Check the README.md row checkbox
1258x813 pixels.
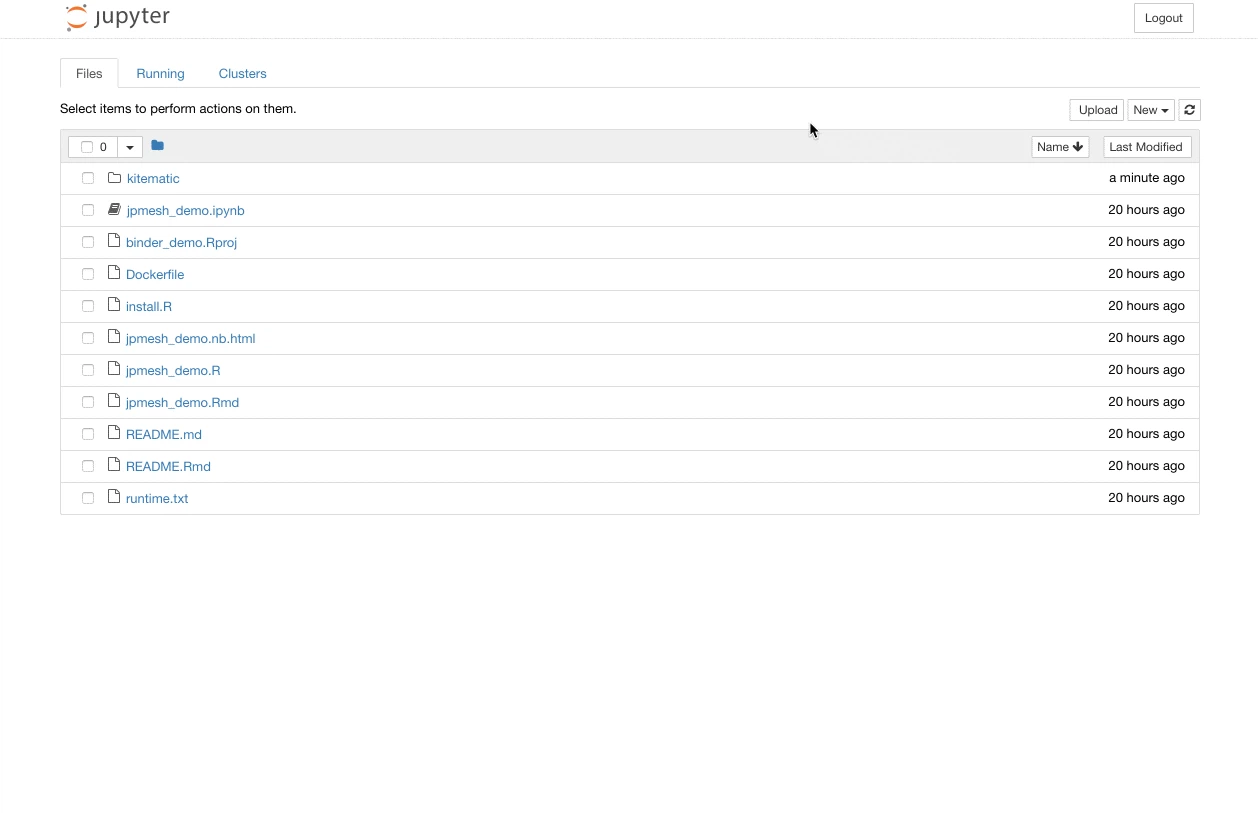coord(88,434)
